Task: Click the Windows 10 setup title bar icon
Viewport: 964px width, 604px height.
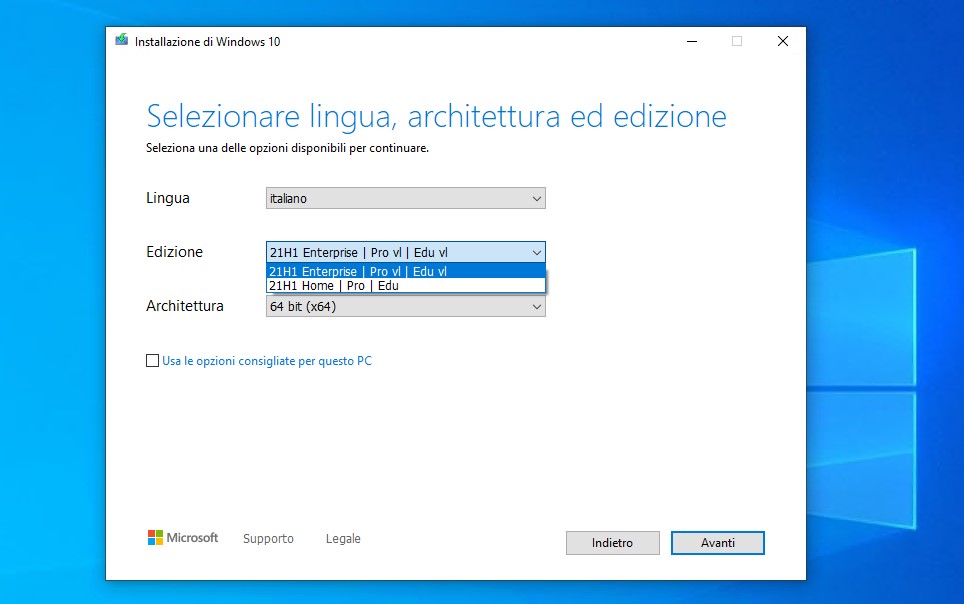Action: tap(122, 40)
